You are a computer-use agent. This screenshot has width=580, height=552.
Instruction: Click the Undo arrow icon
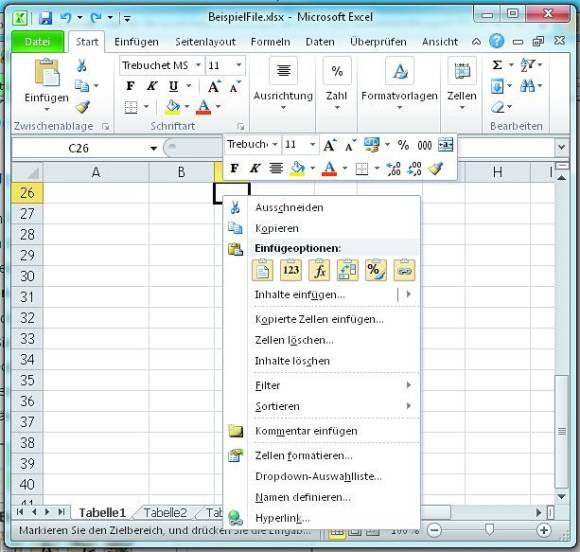point(66,17)
